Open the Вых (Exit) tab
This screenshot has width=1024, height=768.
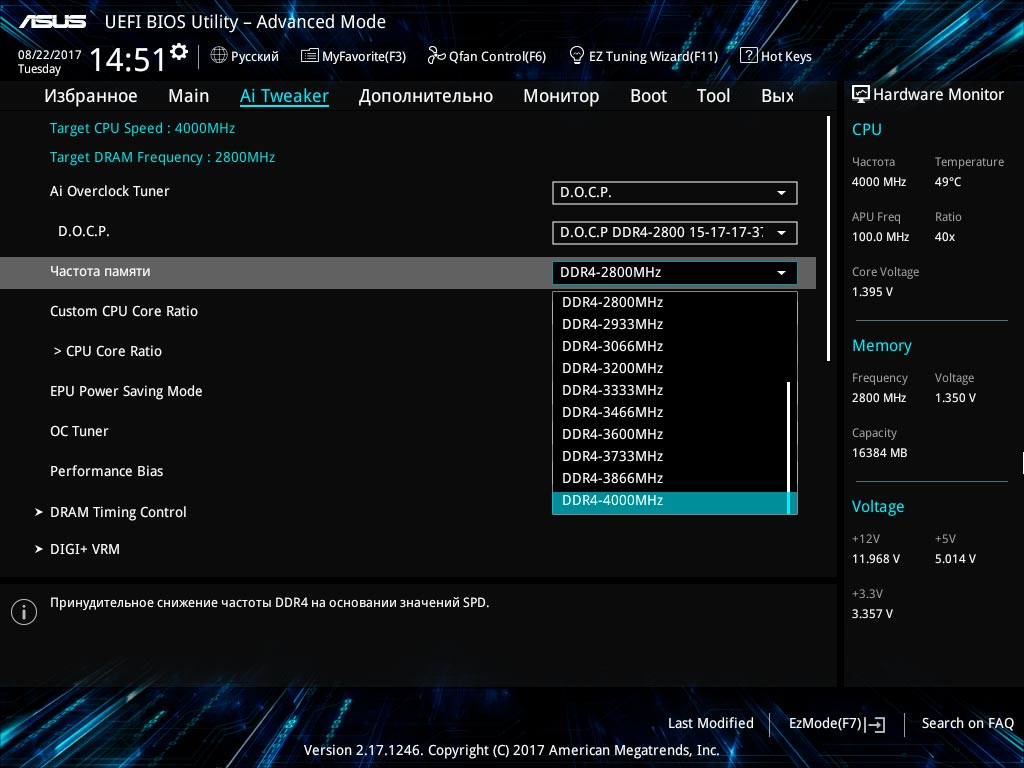[778, 96]
